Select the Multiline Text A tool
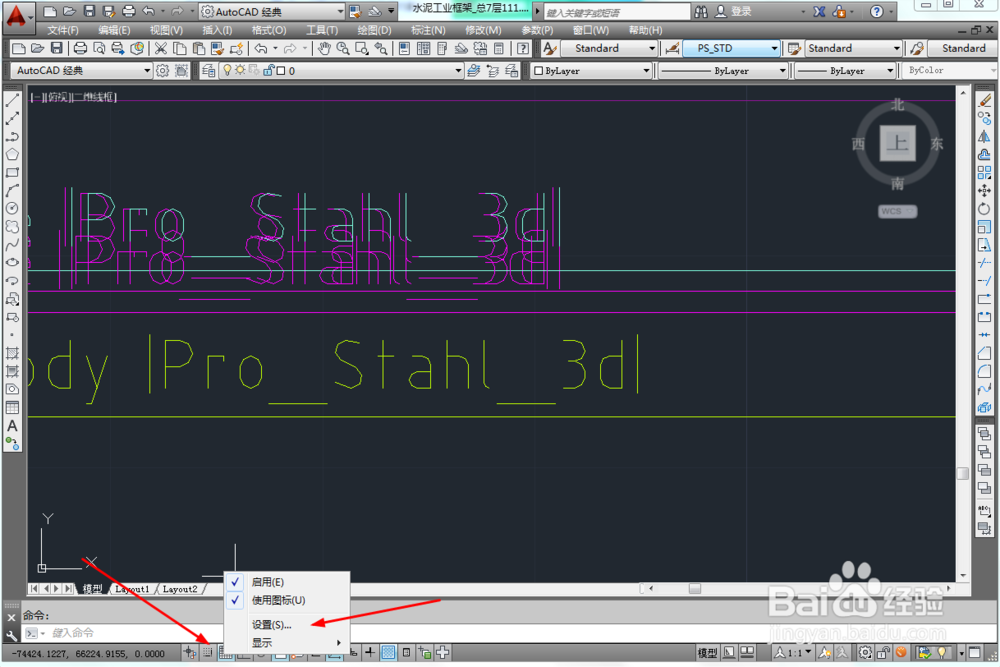Viewport: 1000px width, 667px height. (x=12, y=425)
